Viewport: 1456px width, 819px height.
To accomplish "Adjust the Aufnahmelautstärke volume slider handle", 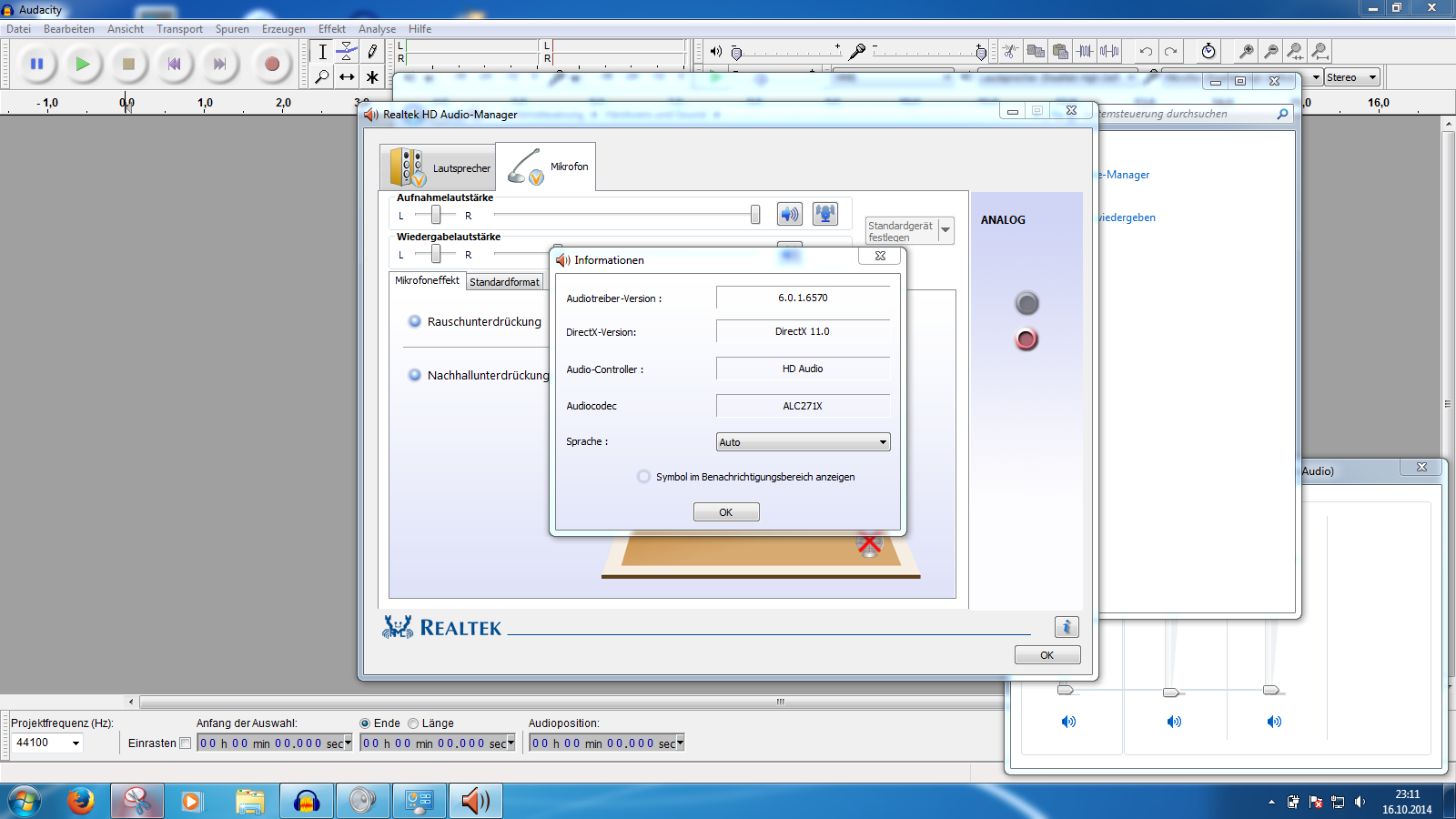I will click(x=755, y=215).
